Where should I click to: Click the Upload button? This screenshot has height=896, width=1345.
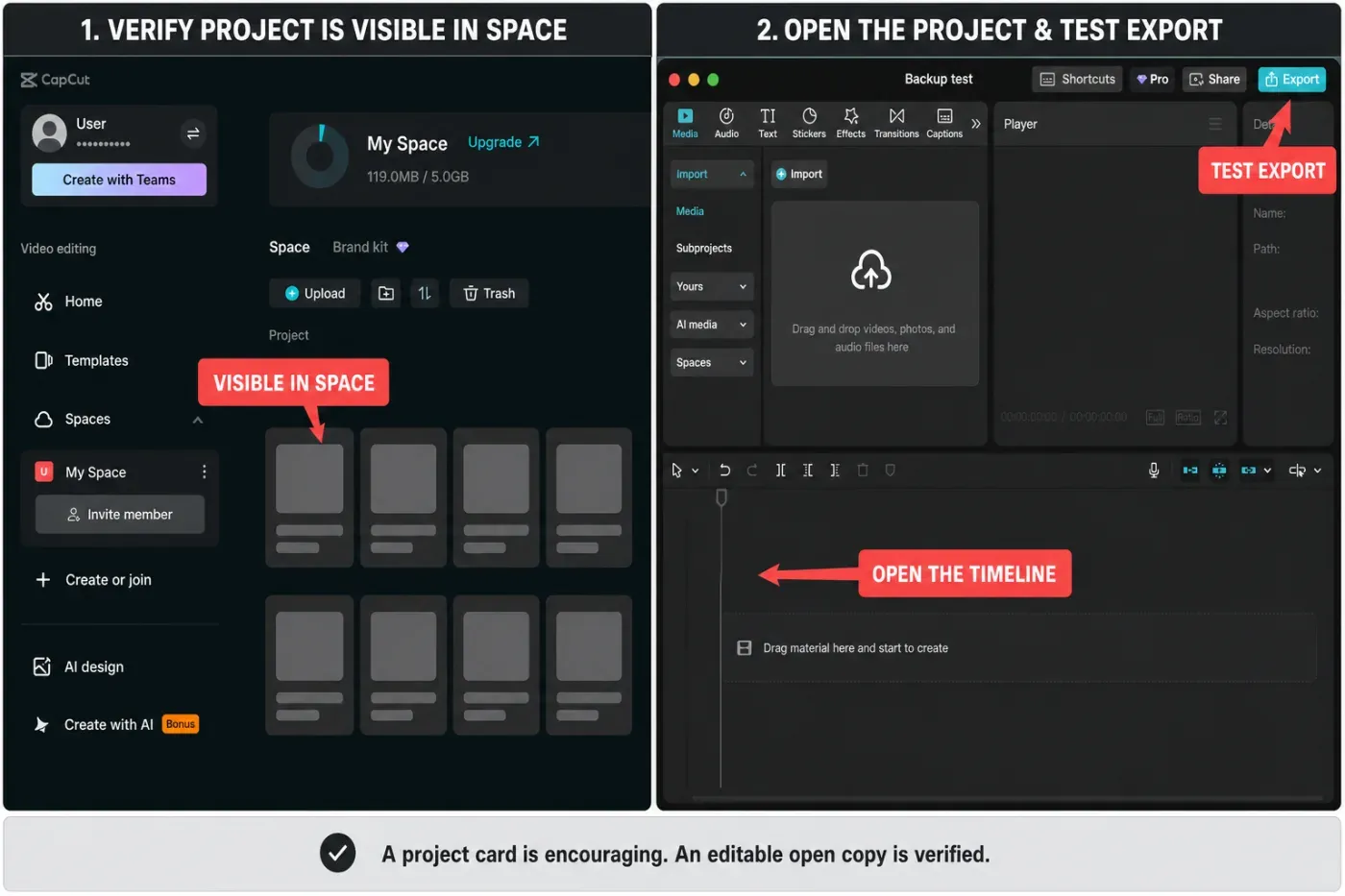pyautogui.click(x=314, y=294)
